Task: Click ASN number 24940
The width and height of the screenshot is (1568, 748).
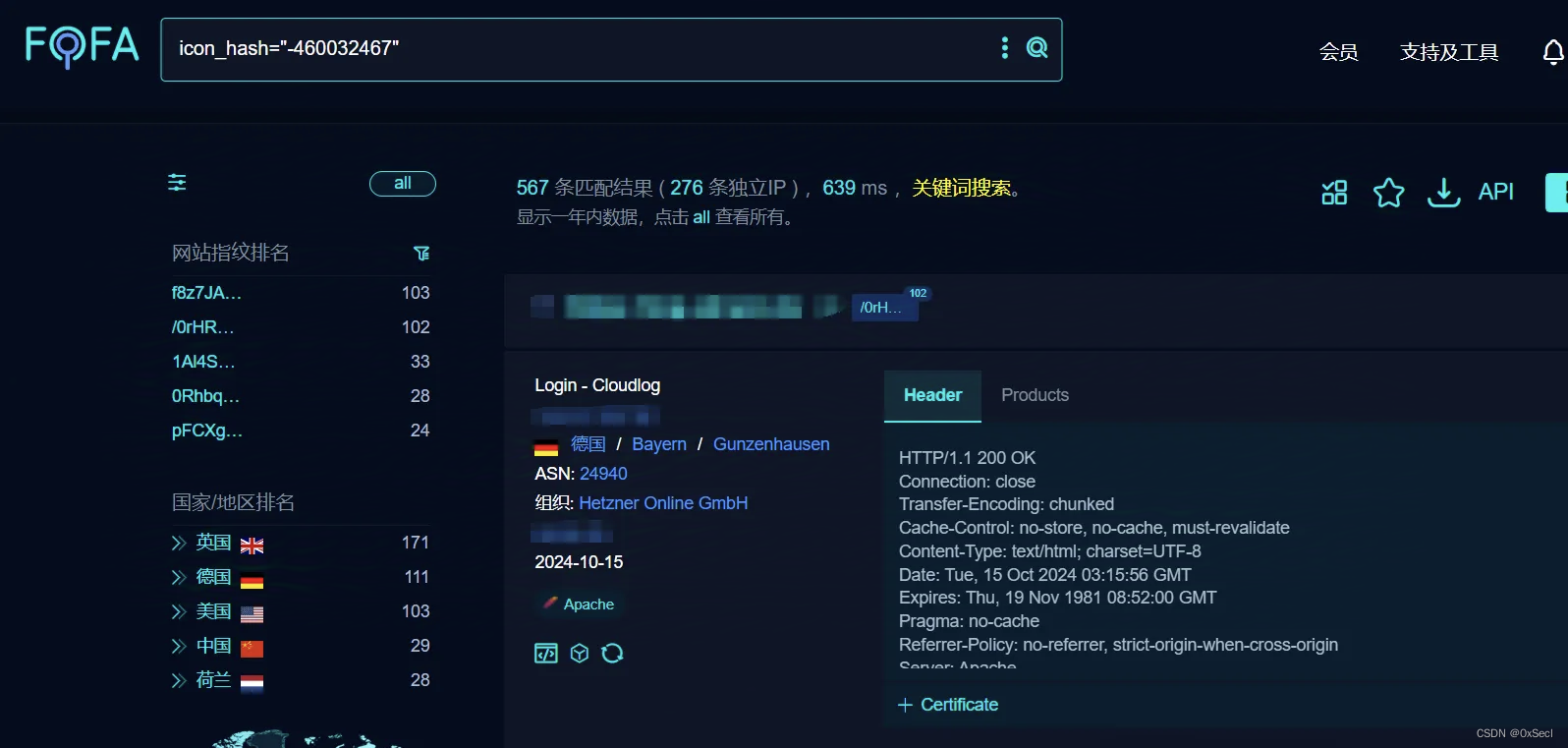Action: 603,474
